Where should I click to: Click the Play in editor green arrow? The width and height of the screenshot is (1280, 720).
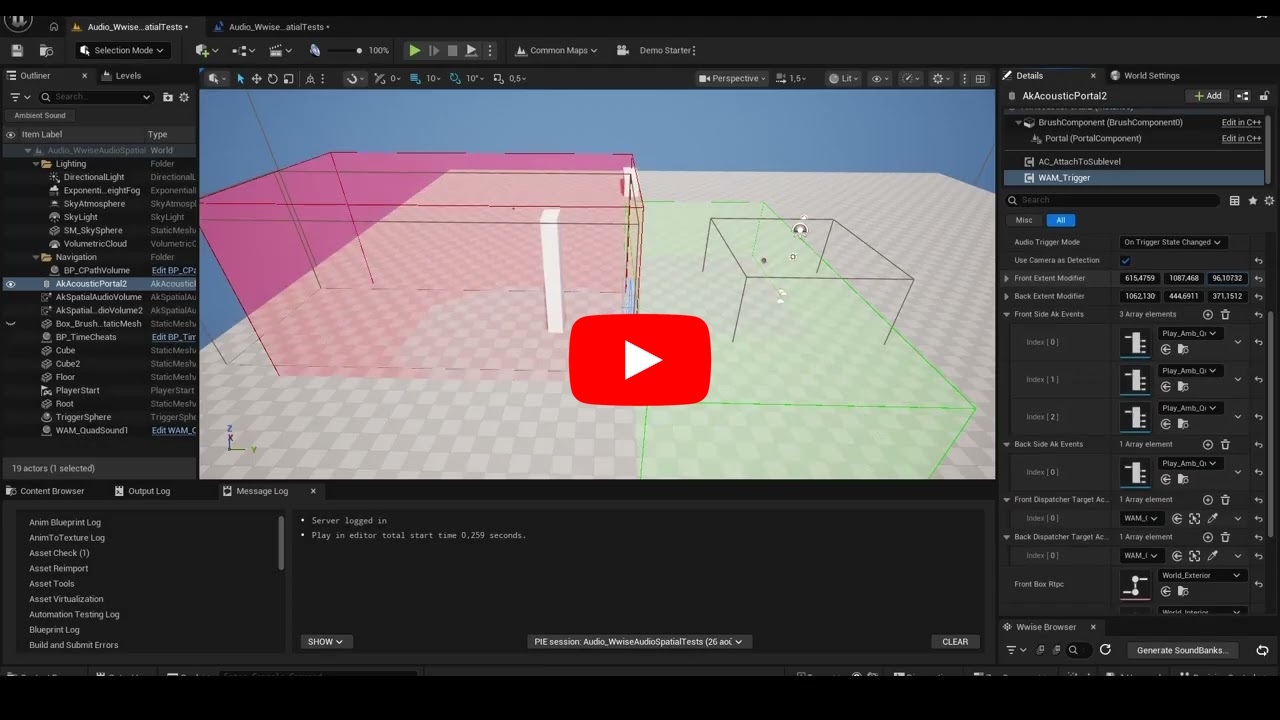414,50
